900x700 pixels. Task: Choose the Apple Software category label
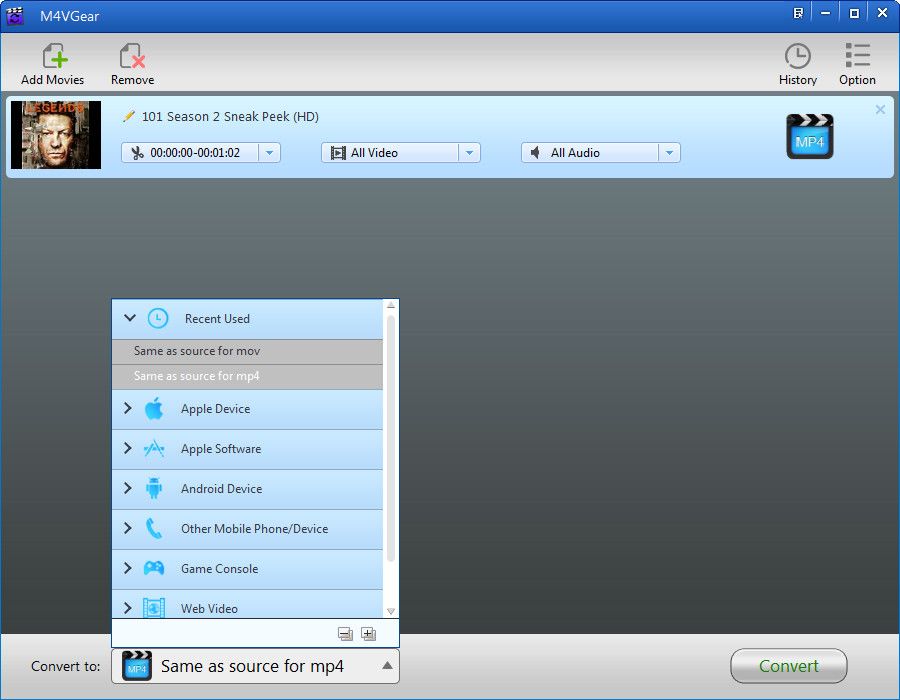(x=221, y=449)
